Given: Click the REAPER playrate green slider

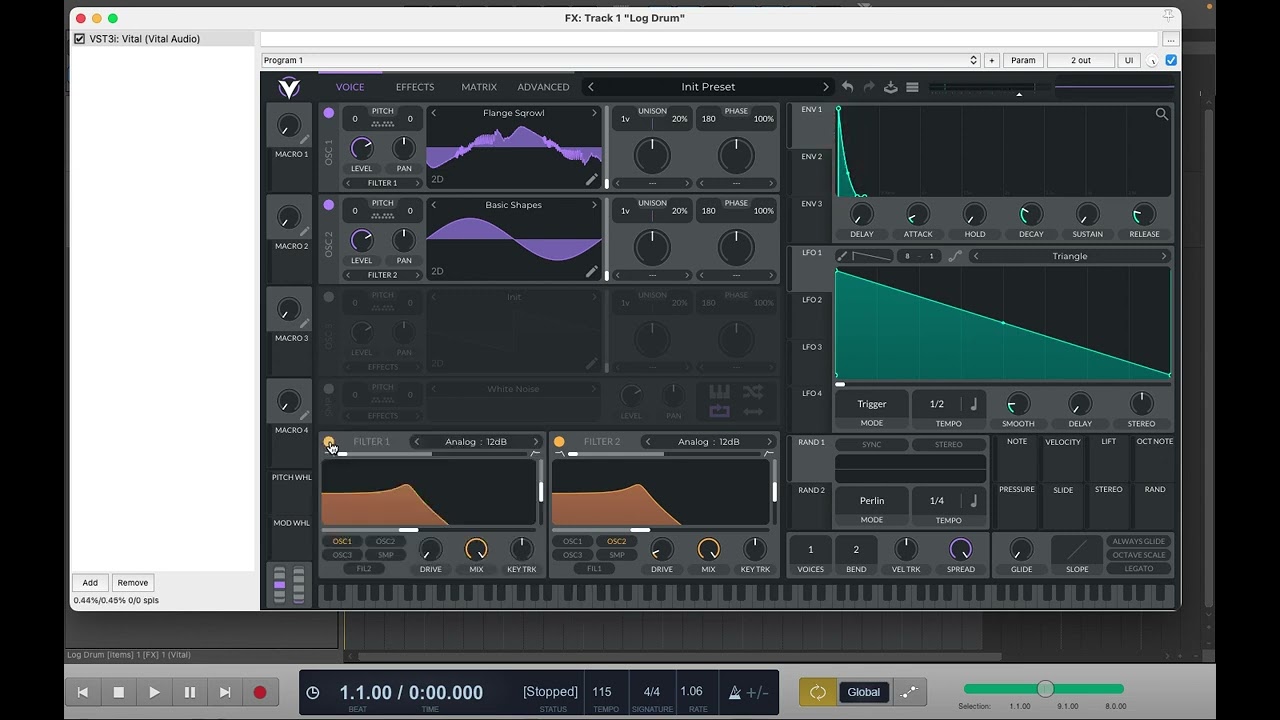Looking at the screenshot, I should click(x=1044, y=689).
